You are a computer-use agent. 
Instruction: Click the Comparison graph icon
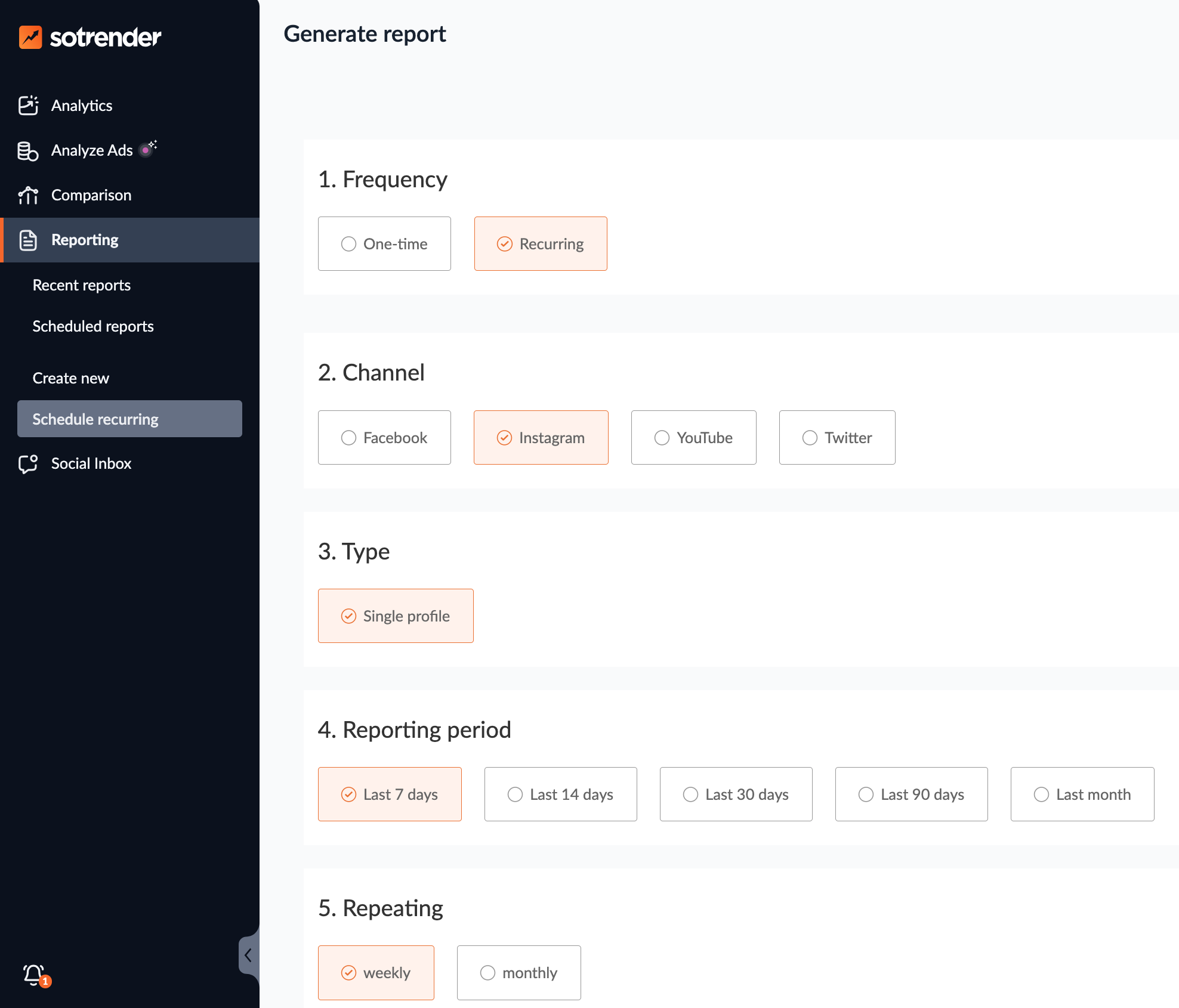[28, 195]
